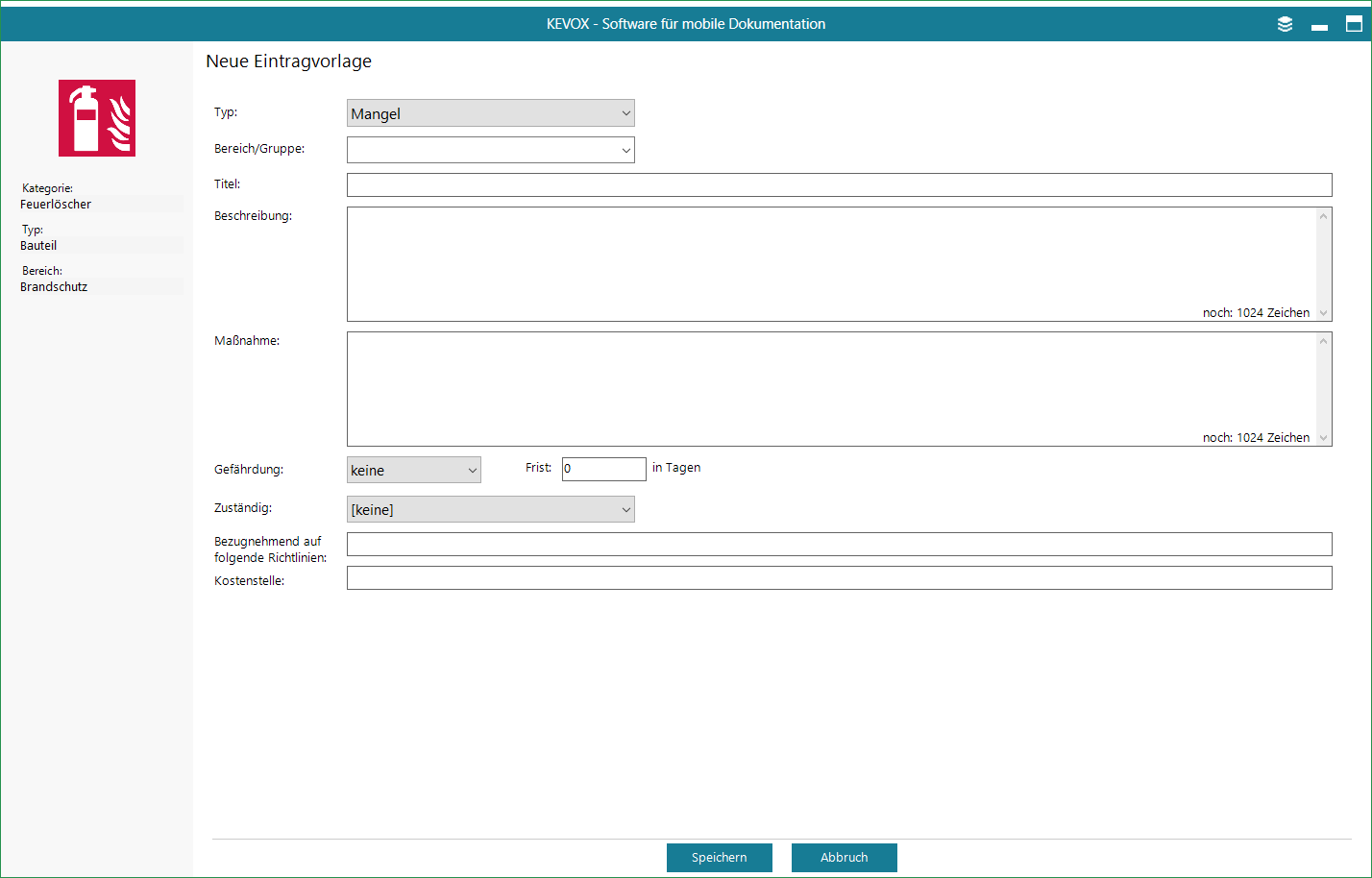Minimize the KEVOX window
Viewport: 1372px width, 878px height.
pos(1319,25)
